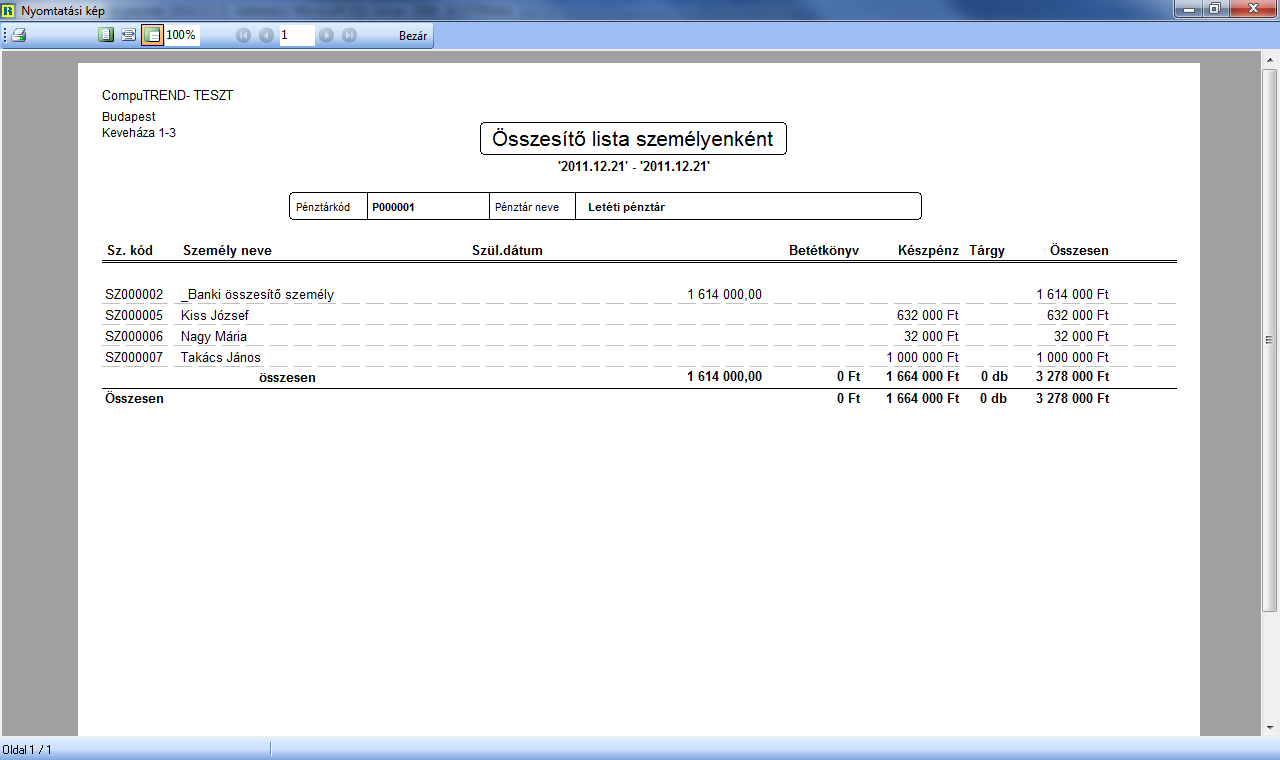Viewport: 1280px width, 760px height.
Task: Click the 100% zoom field
Action: pos(182,35)
